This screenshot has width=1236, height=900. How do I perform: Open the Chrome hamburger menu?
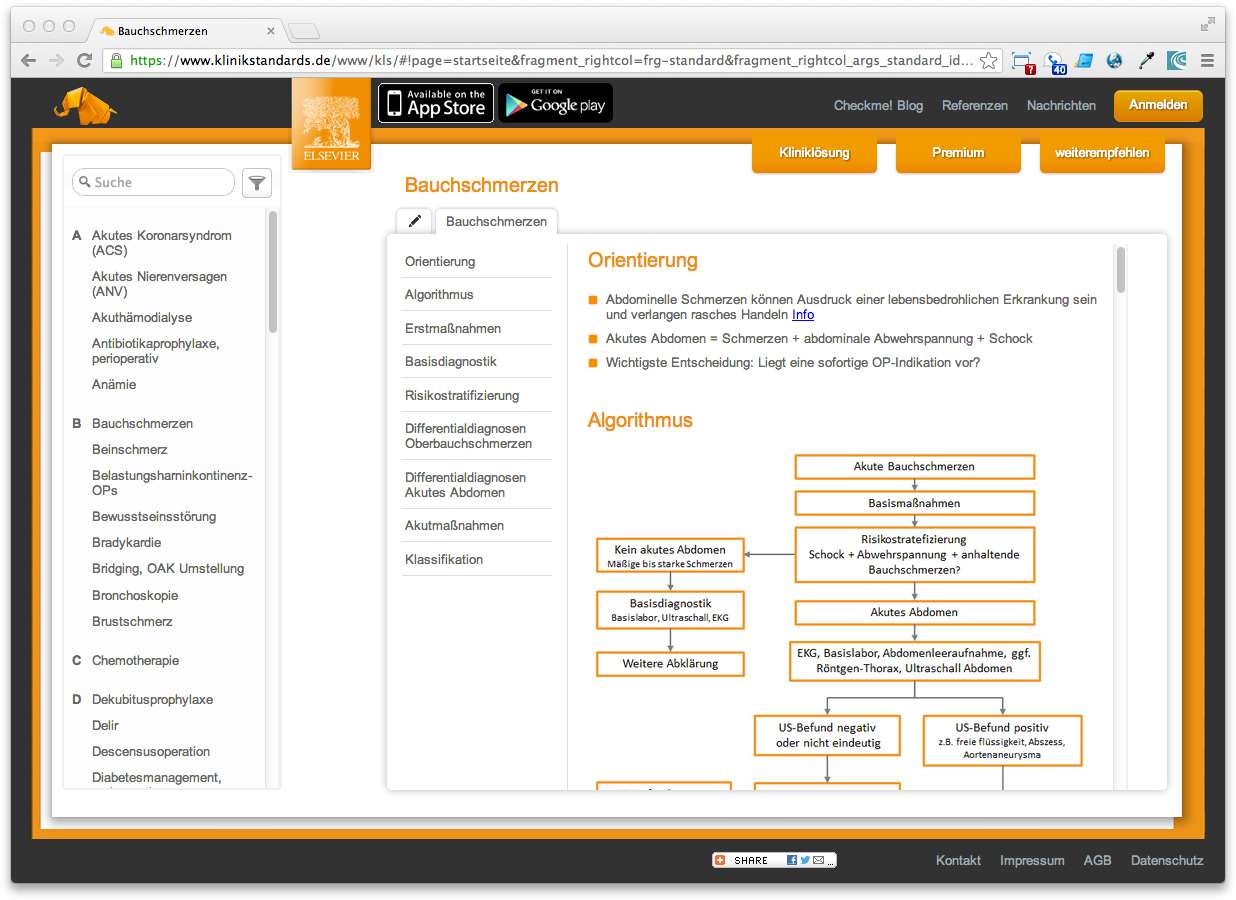click(x=1207, y=60)
